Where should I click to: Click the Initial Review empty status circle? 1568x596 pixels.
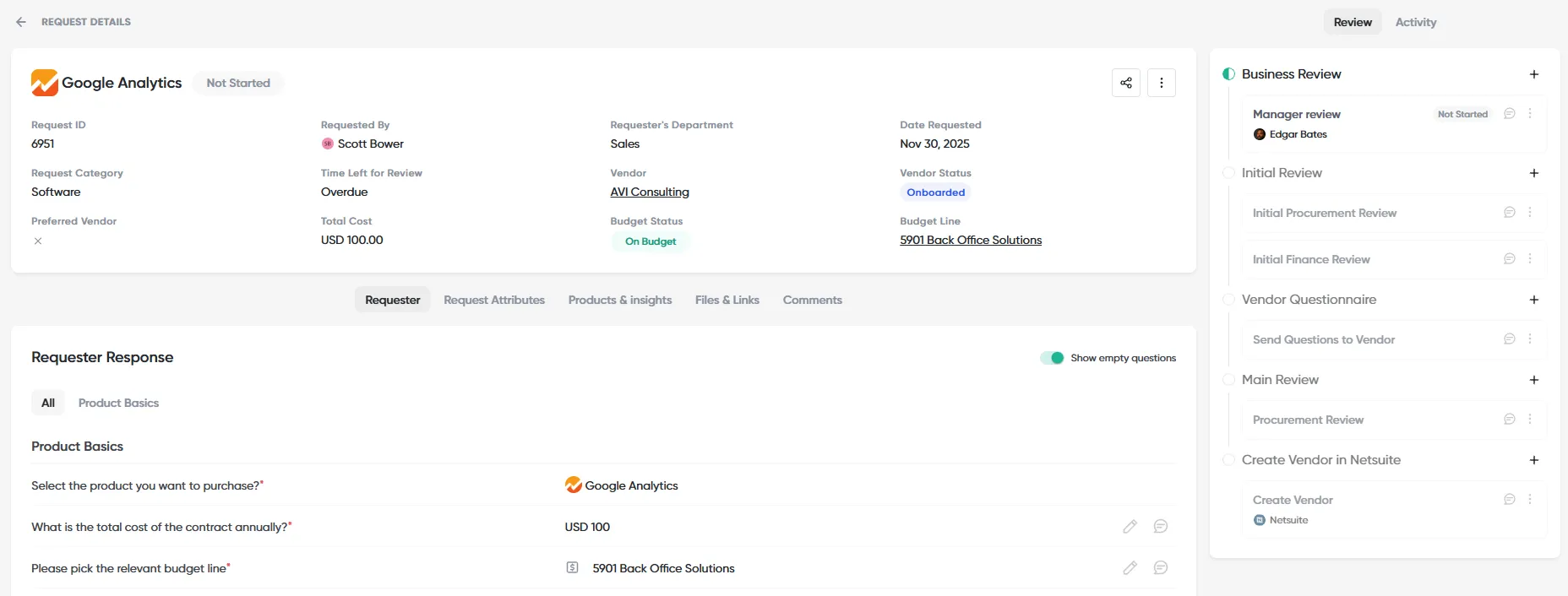point(1228,173)
